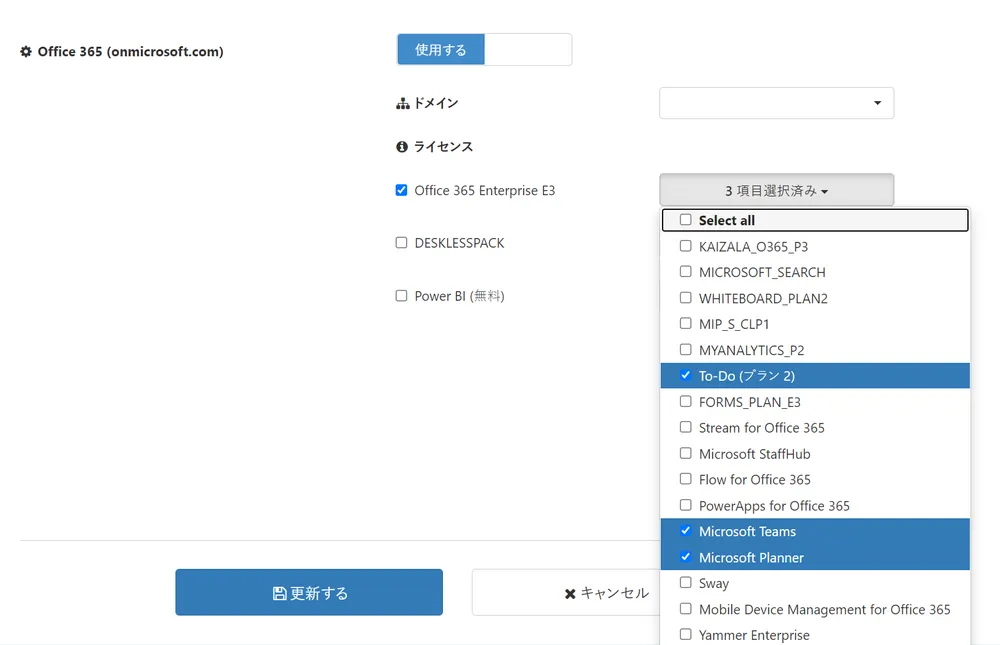Click the gear icon beside Office 365
The image size is (1000, 645).
[26, 52]
